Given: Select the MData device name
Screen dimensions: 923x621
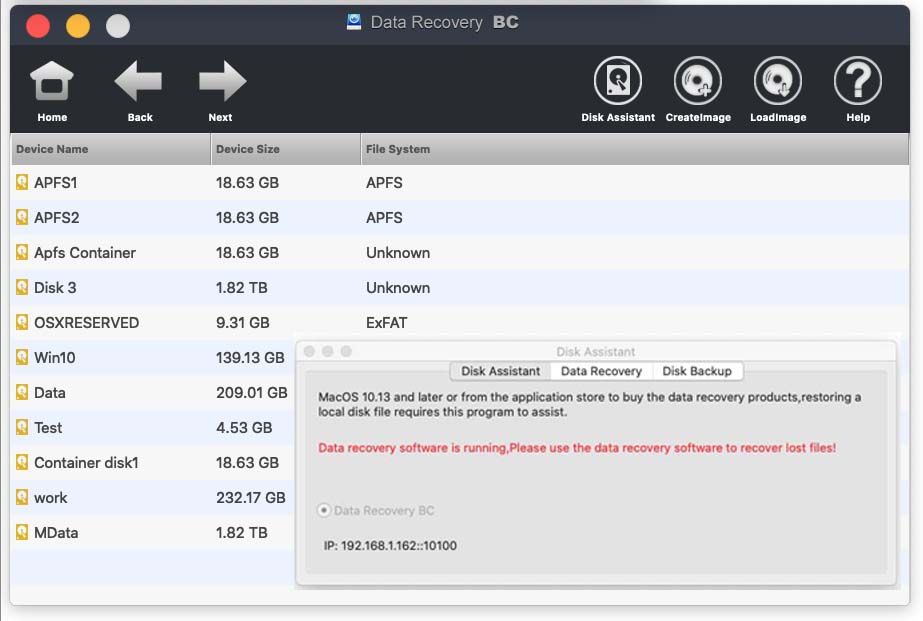Looking at the screenshot, I should coord(56,533).
